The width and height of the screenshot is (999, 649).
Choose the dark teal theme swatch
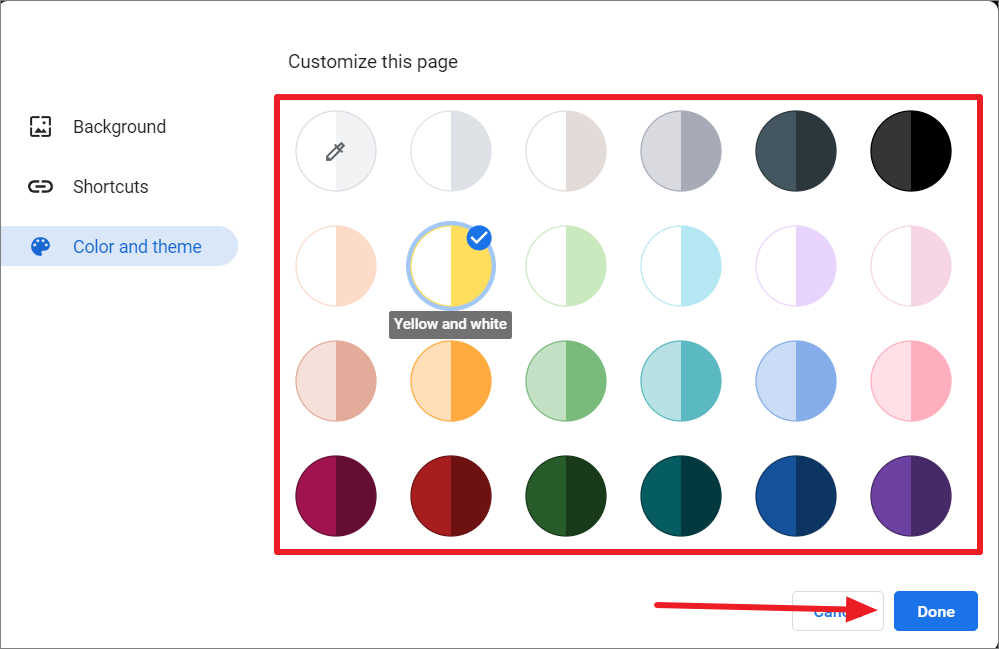coord(681,496)
